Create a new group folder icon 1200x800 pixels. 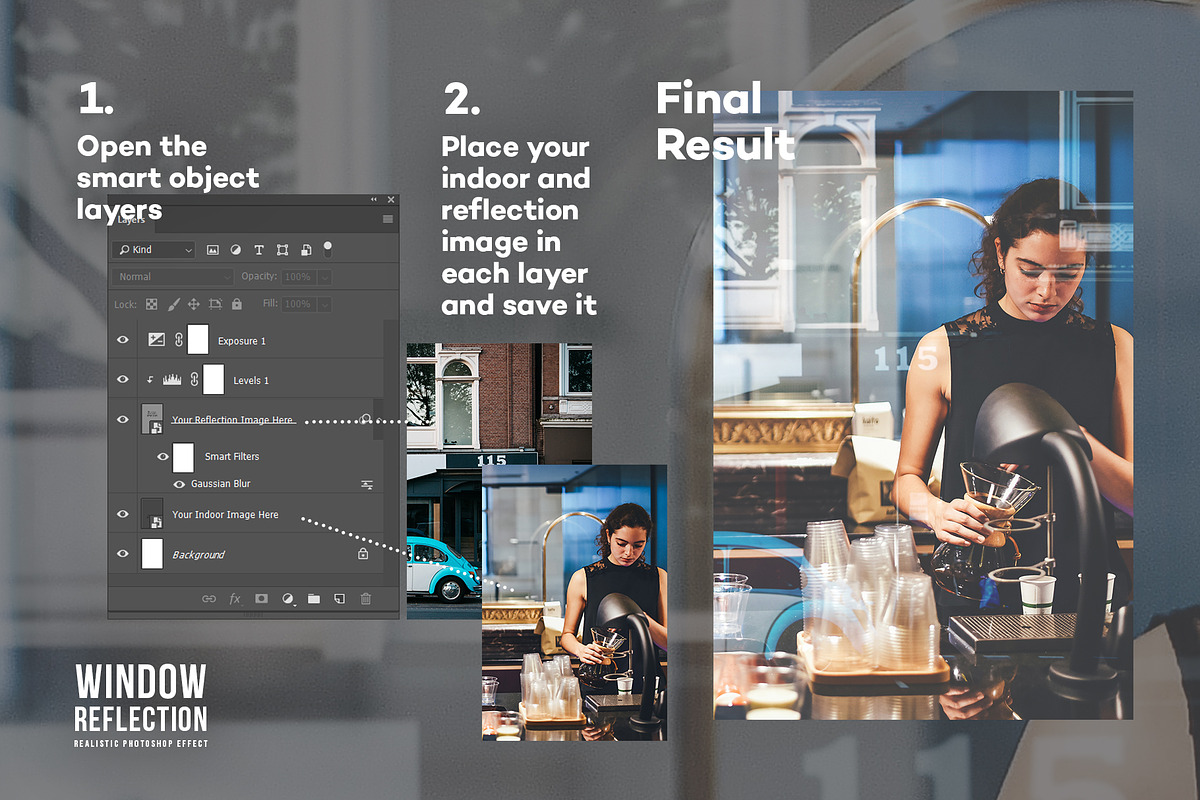[314, 598]
